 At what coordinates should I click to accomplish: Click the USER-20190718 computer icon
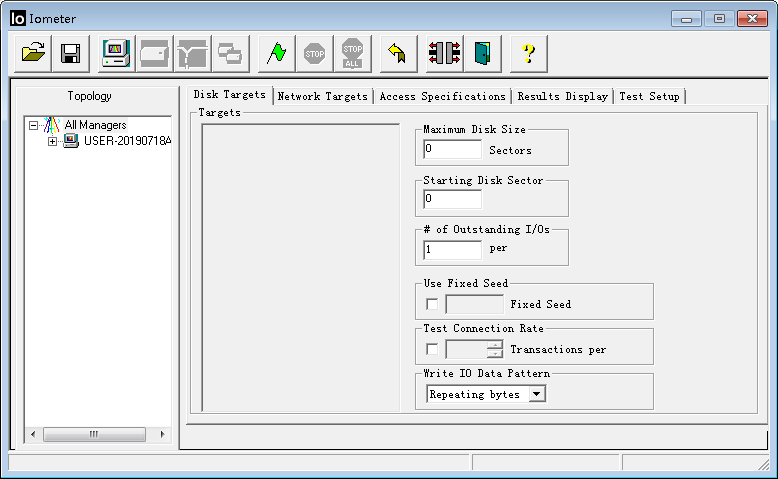coord(71,141)
